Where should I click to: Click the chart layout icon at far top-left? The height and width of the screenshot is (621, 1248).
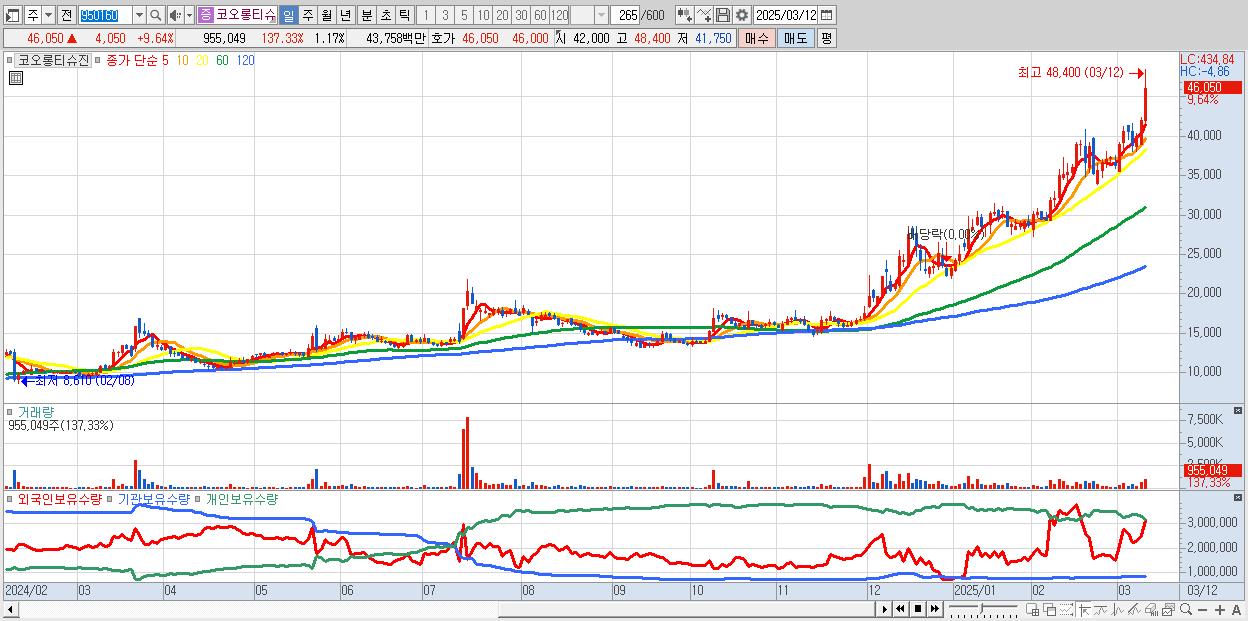(x=12, y=15)
